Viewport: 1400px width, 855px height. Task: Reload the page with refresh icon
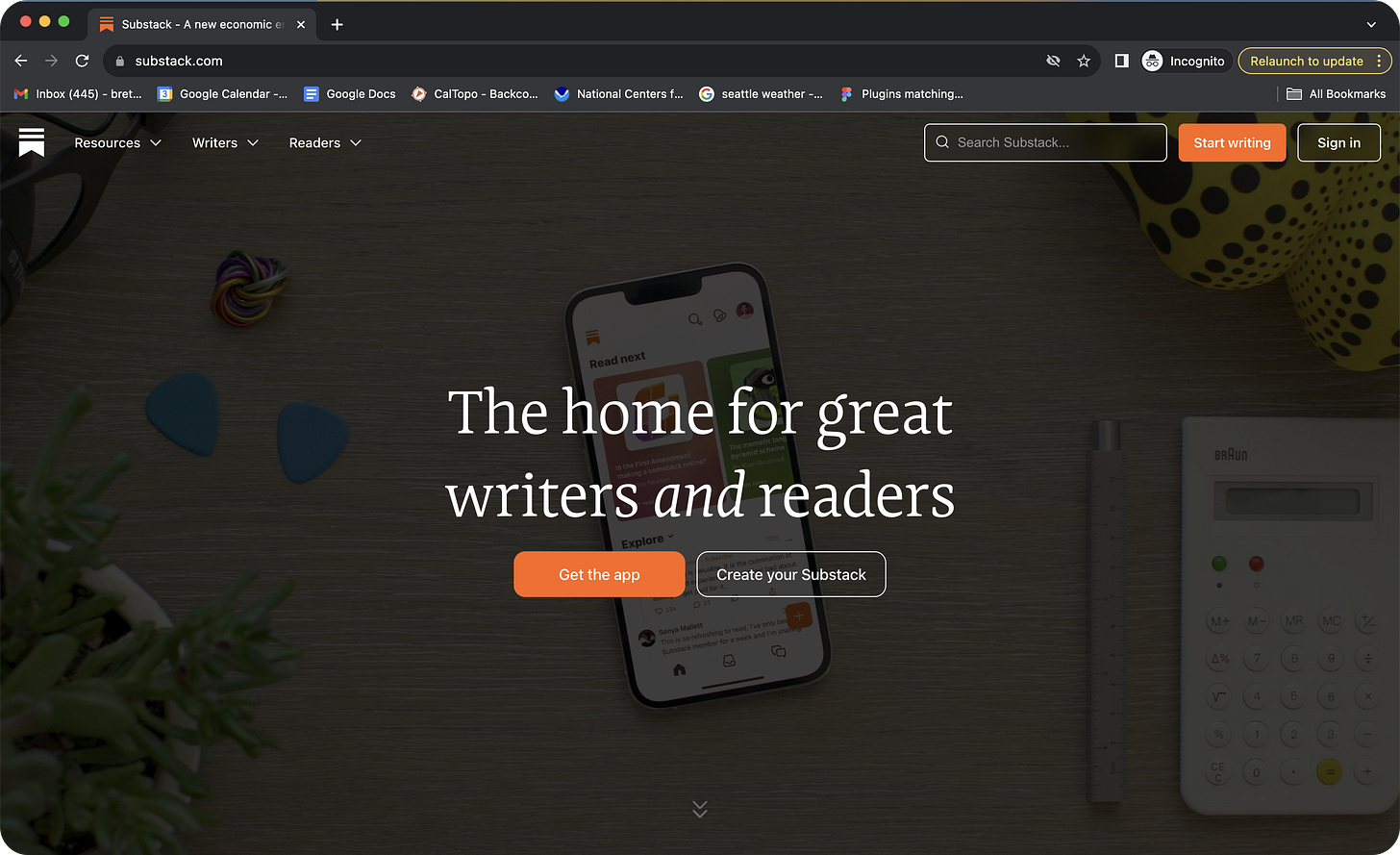pyautogui.click(x=83, y=61)
